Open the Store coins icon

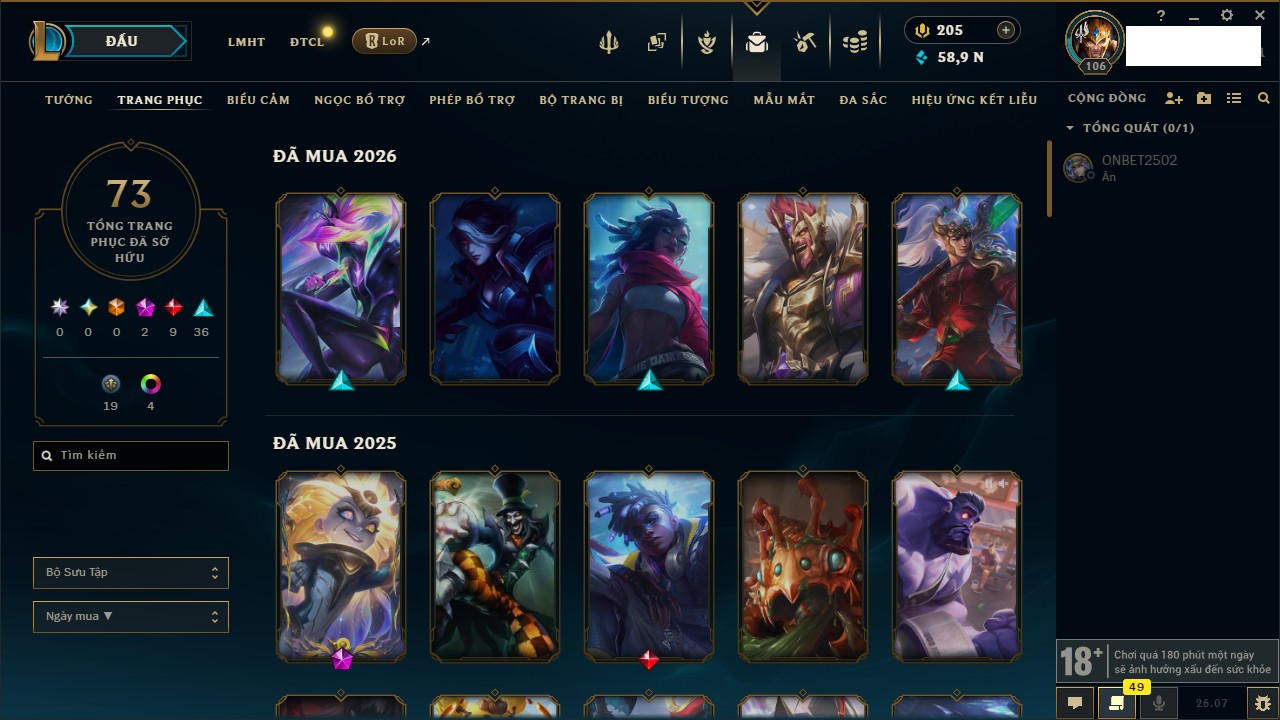point(854,42)
